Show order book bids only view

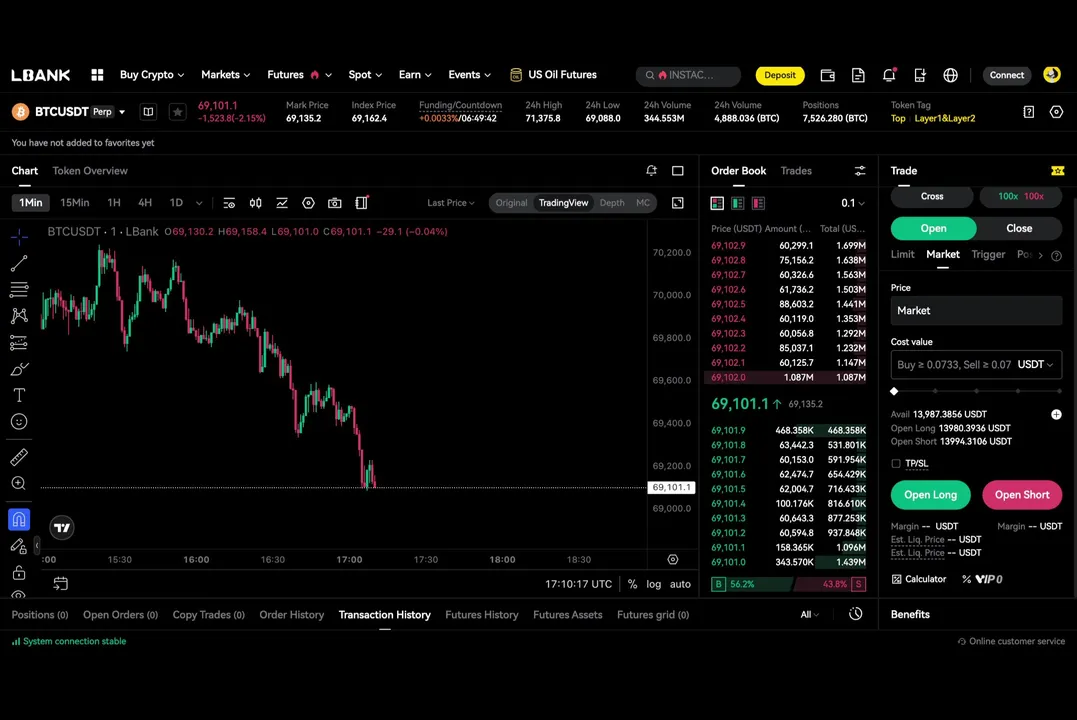point(738,203)
